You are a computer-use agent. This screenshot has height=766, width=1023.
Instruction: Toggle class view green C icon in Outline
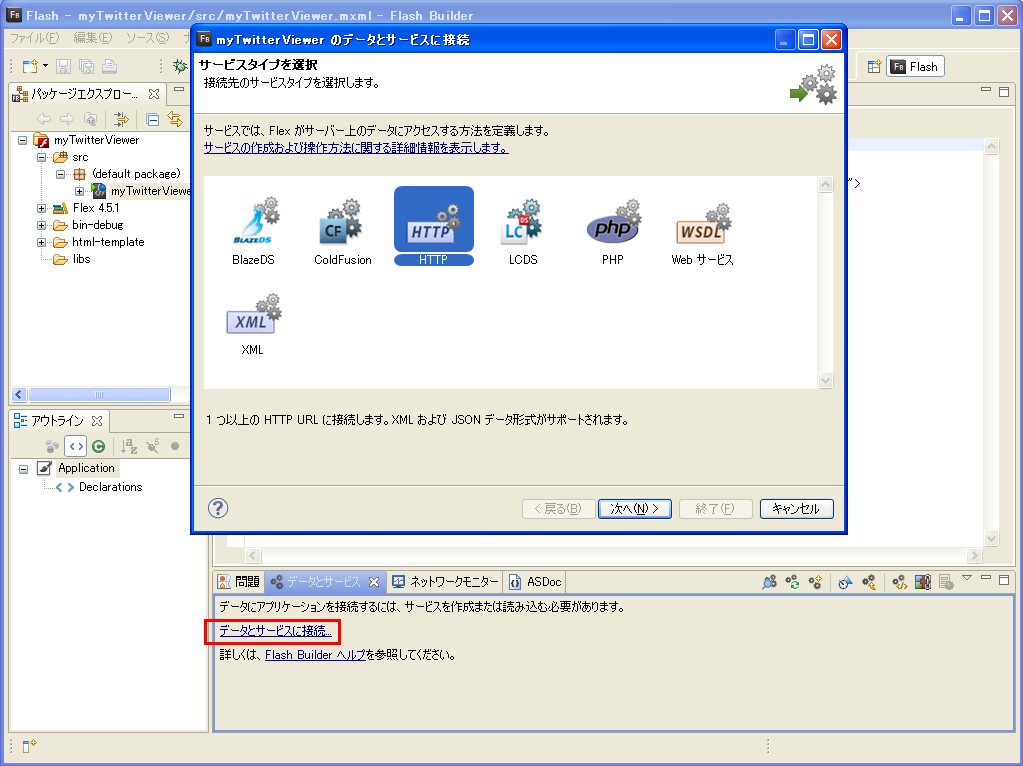click(99, 446)
